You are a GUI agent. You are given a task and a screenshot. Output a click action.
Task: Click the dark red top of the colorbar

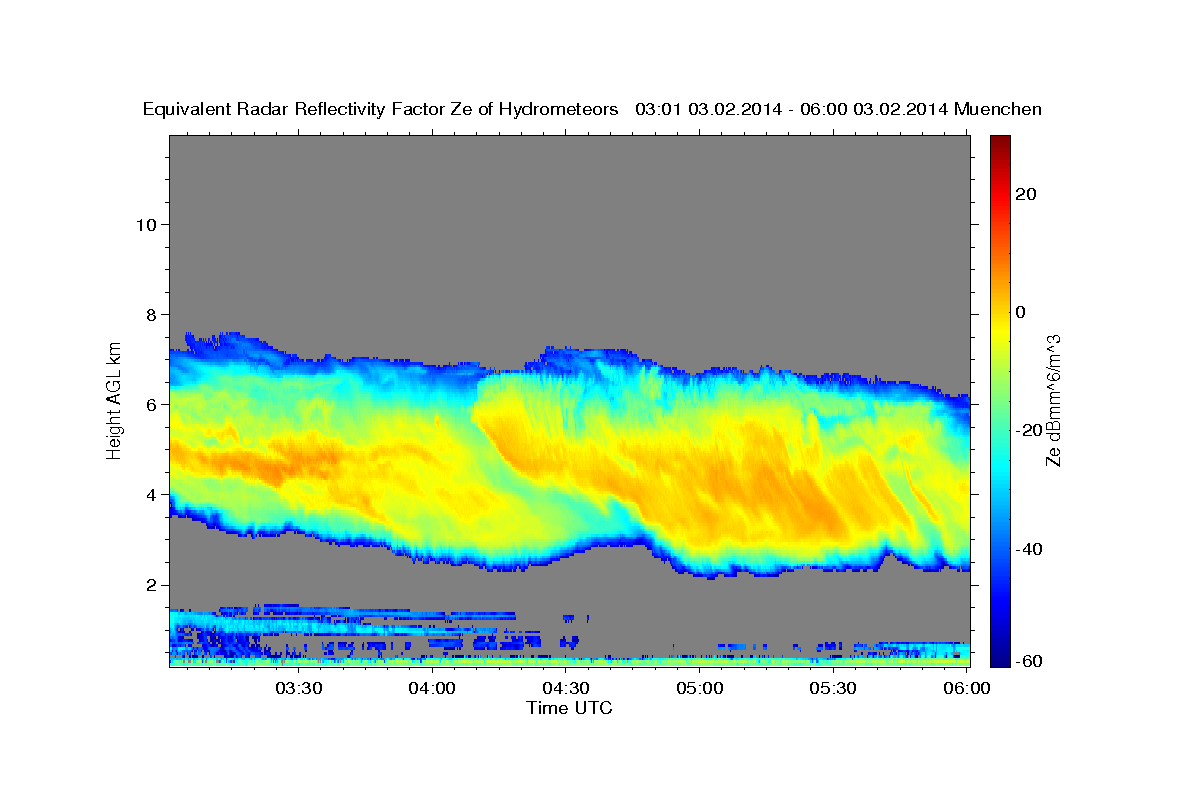tap(1000, 143)
